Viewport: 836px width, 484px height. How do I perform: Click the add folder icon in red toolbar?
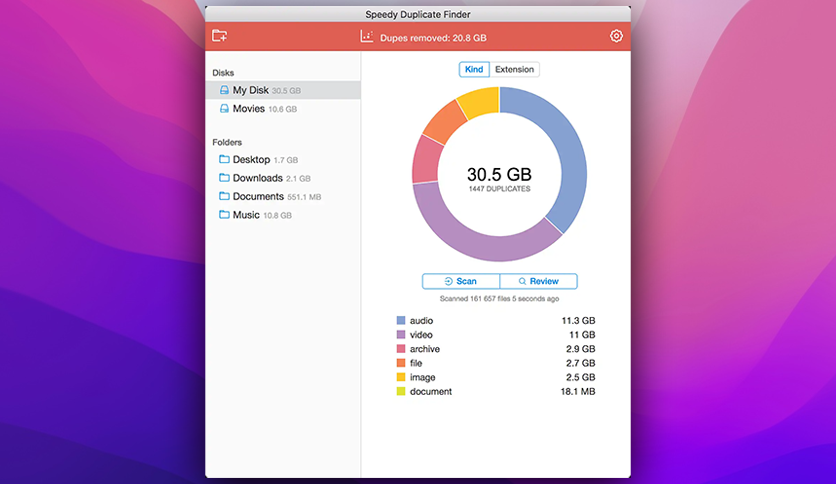coord(219,36)
